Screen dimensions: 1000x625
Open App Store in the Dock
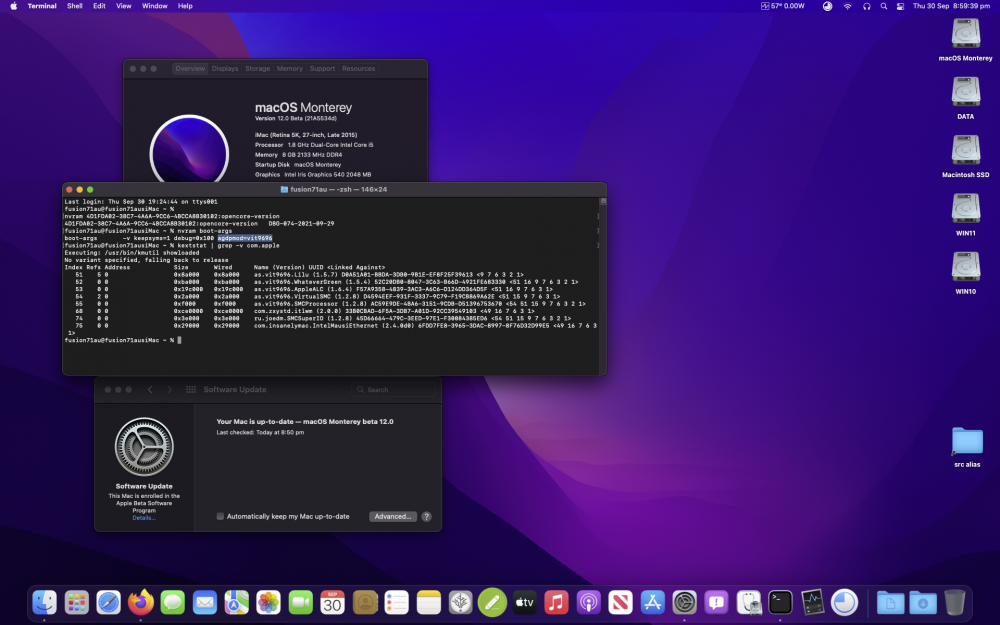(x=652, y=602)
